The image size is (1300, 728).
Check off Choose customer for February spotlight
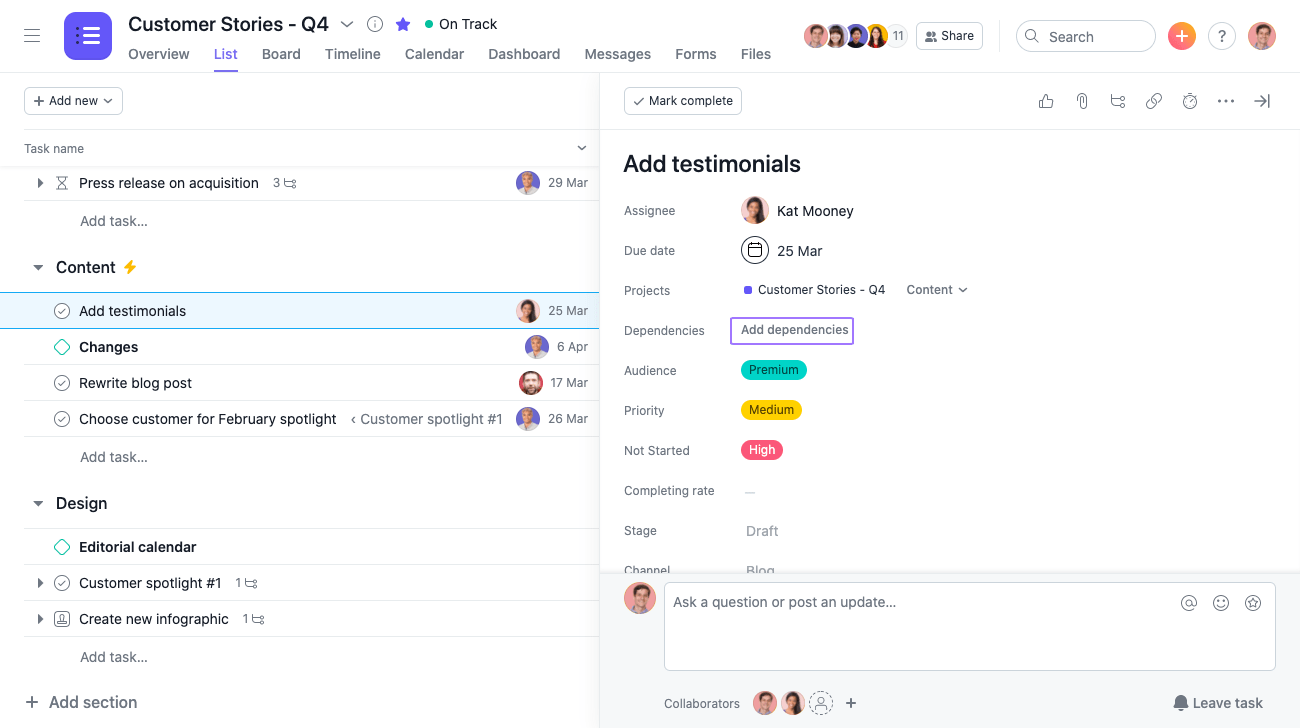click(61, 418)
